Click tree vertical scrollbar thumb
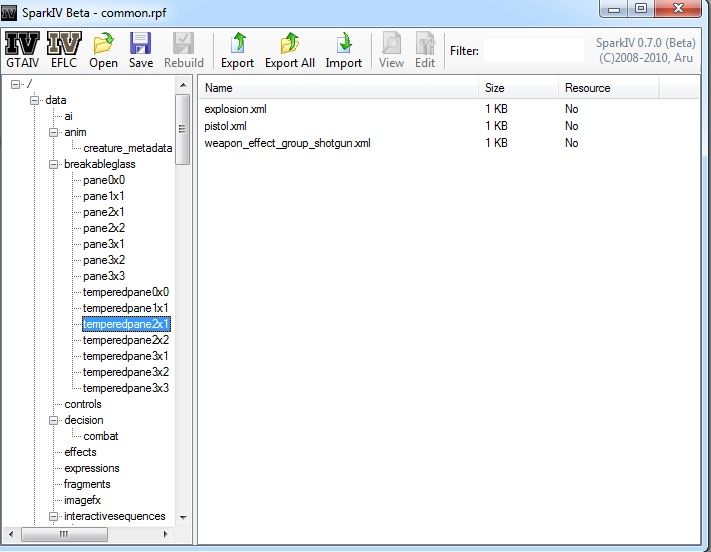Screen dimensions: 711x552 tap(183, 129)
